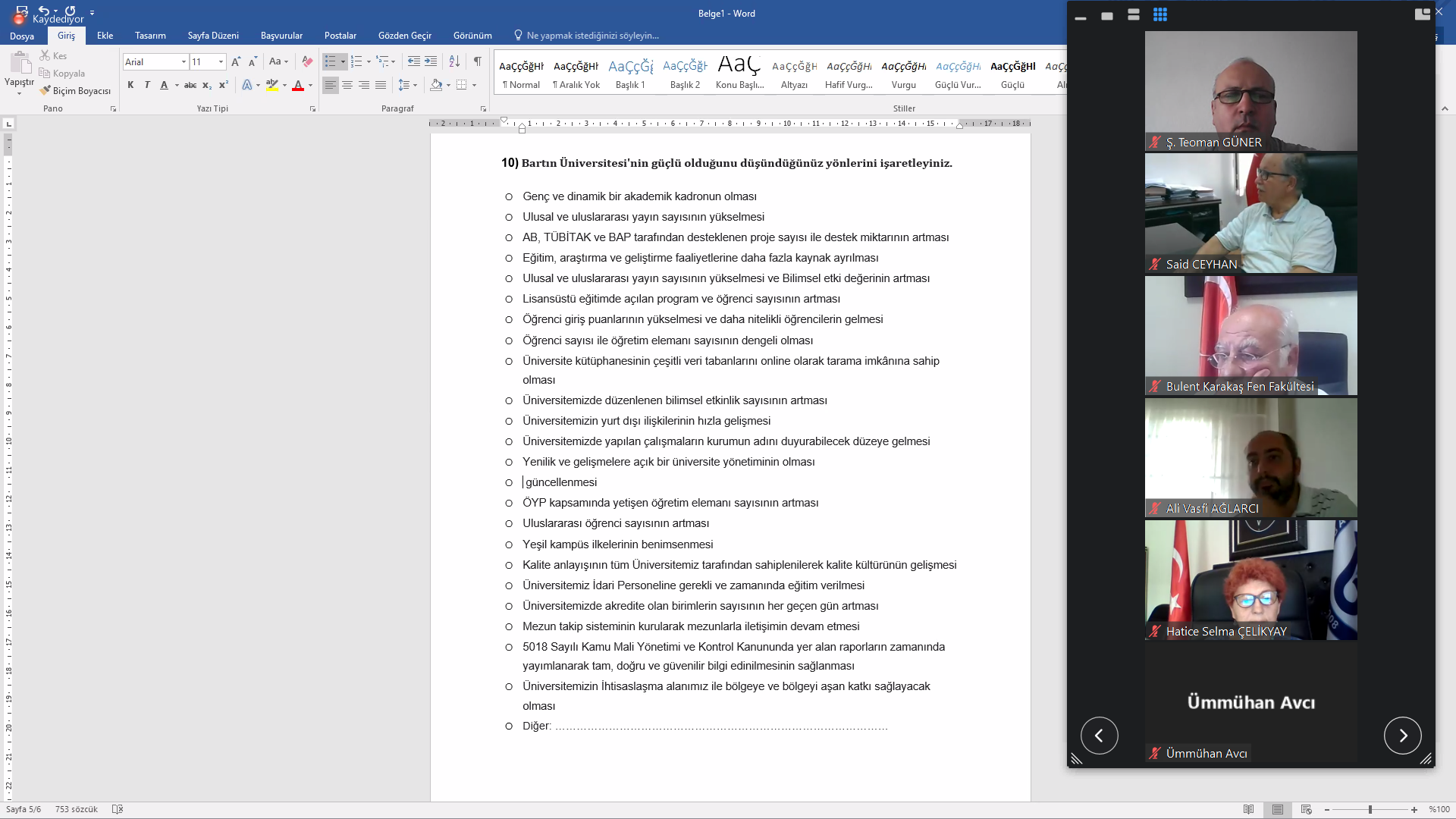The image size is (1456, 819).
Task: Show paragraph marks with the pilcrow icon
Action: 478,61
